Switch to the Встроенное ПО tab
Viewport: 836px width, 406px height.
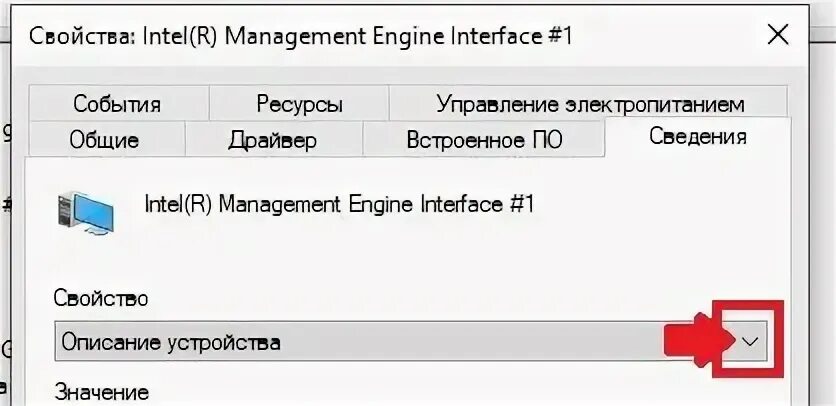click(484, 139)
